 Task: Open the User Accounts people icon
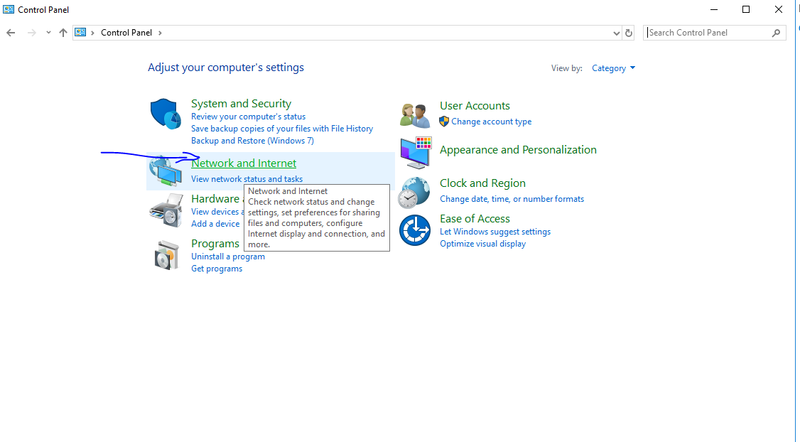coord(415,115)
